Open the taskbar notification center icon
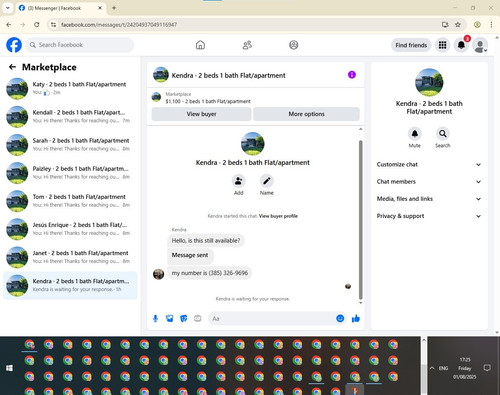500x395 pixels. tap(487, 368)
